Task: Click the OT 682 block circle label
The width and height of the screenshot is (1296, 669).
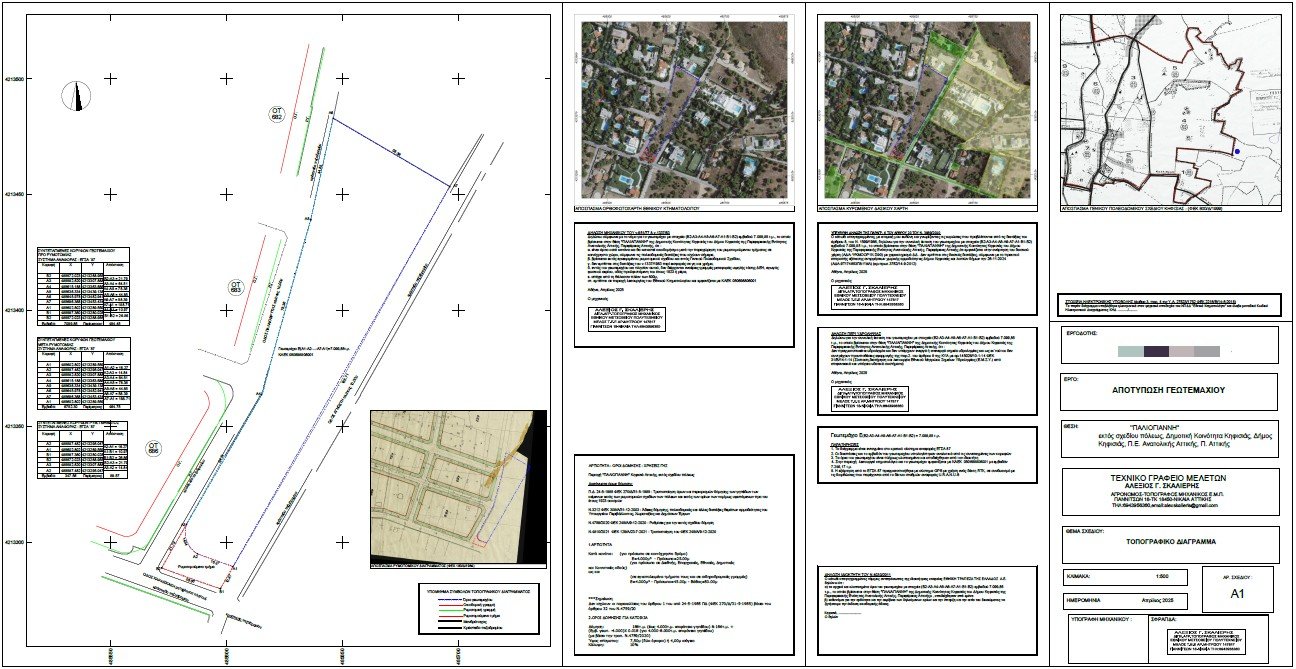Action: (x=278, y=113)
